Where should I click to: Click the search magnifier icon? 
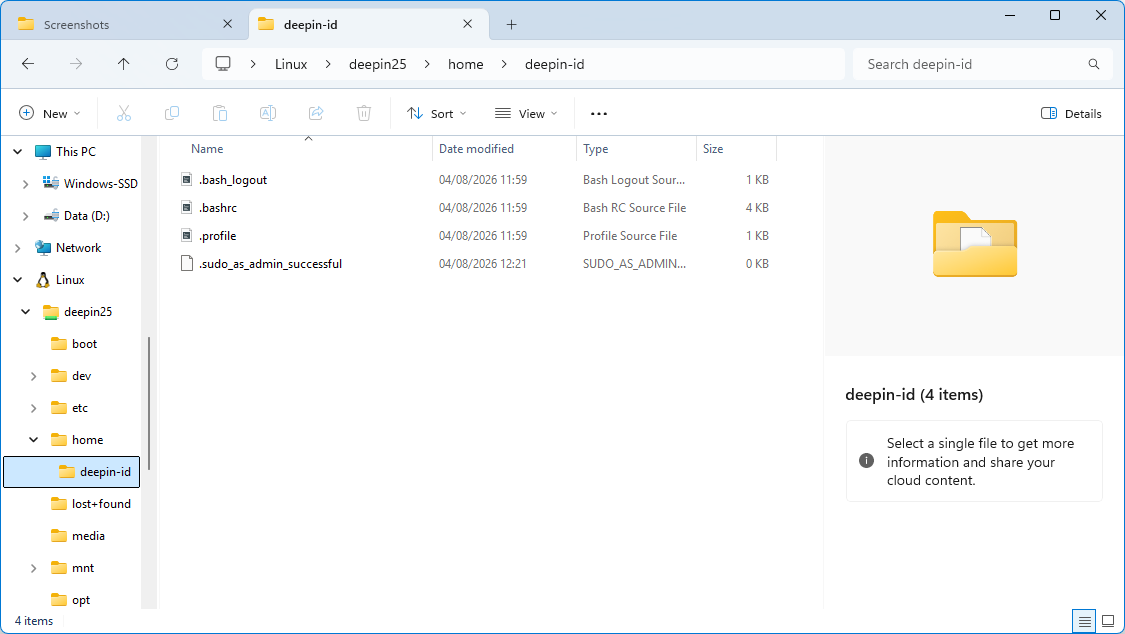(1093, 64)
